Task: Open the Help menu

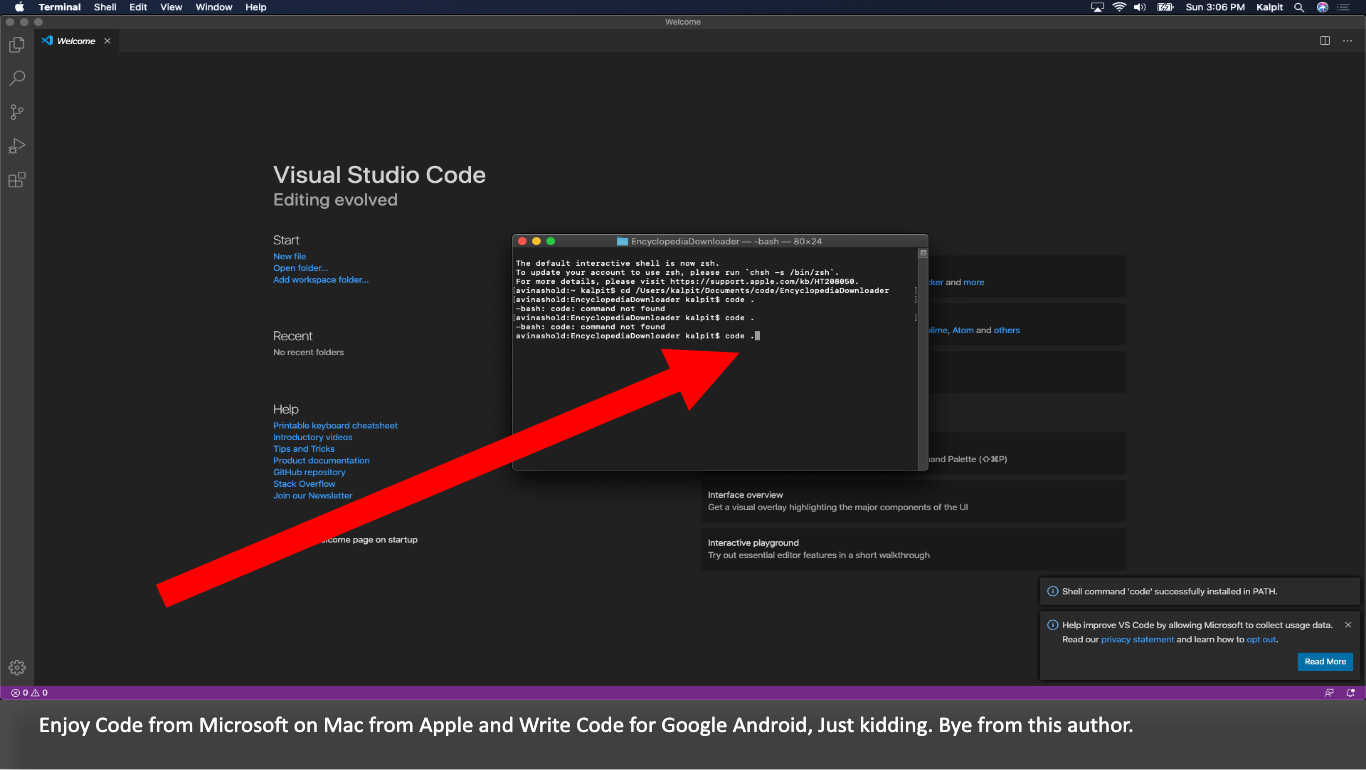Action: click(x=256, y=7)
